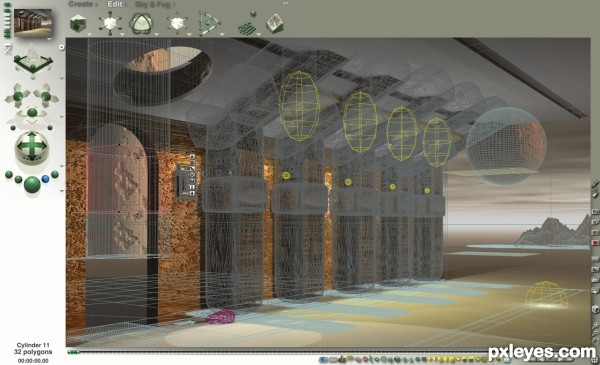Viewport: 600px width, 365px height.
Task: Click the View Control camera-view diagram
Action: click(33, 61)
